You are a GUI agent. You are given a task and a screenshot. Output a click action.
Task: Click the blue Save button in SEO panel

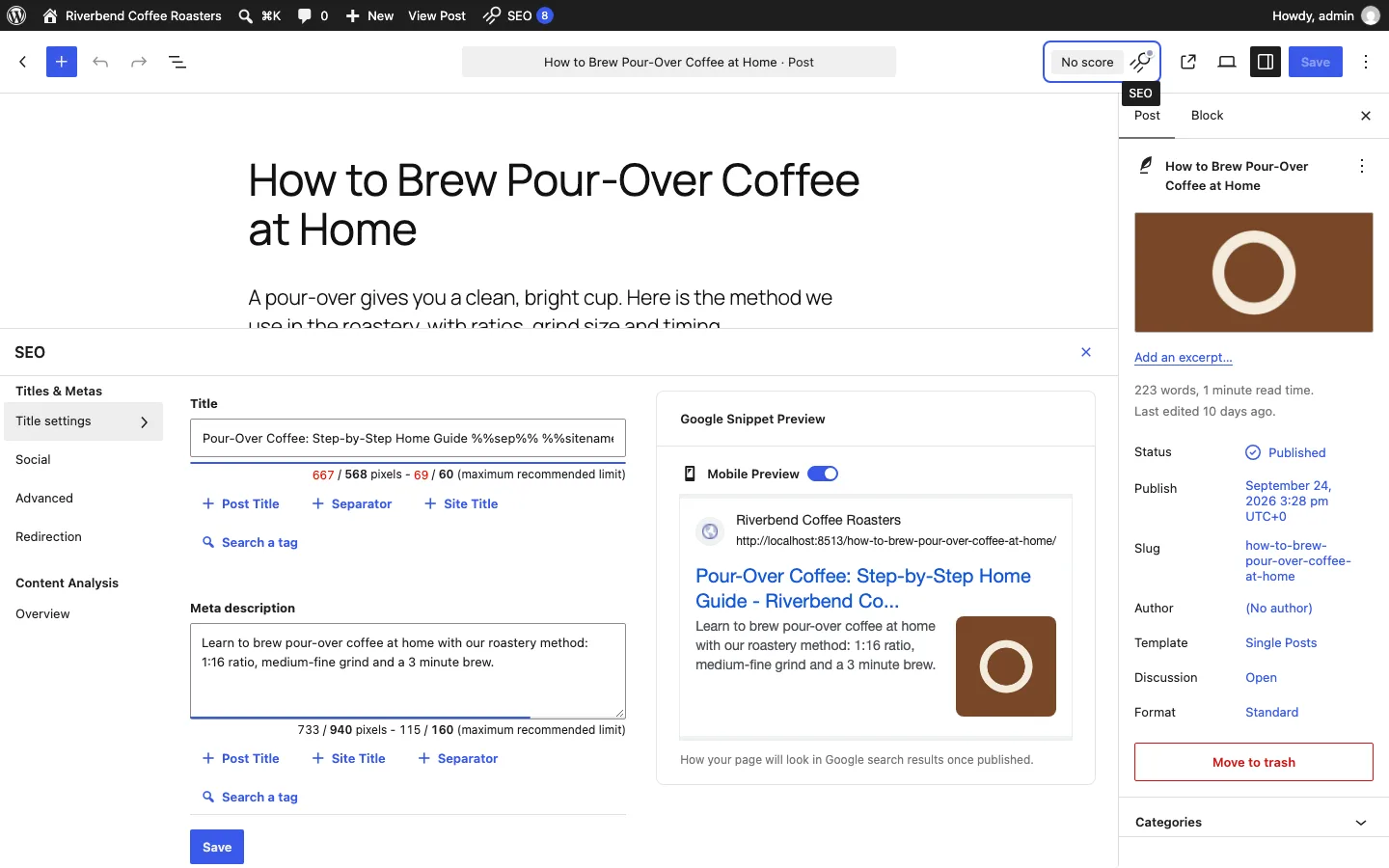coord(217,847)
